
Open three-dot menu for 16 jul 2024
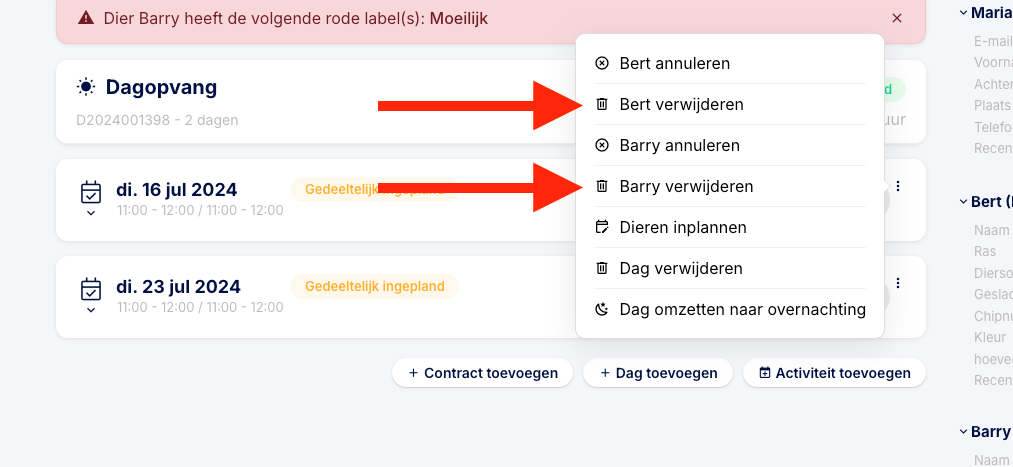click(898, 186)
